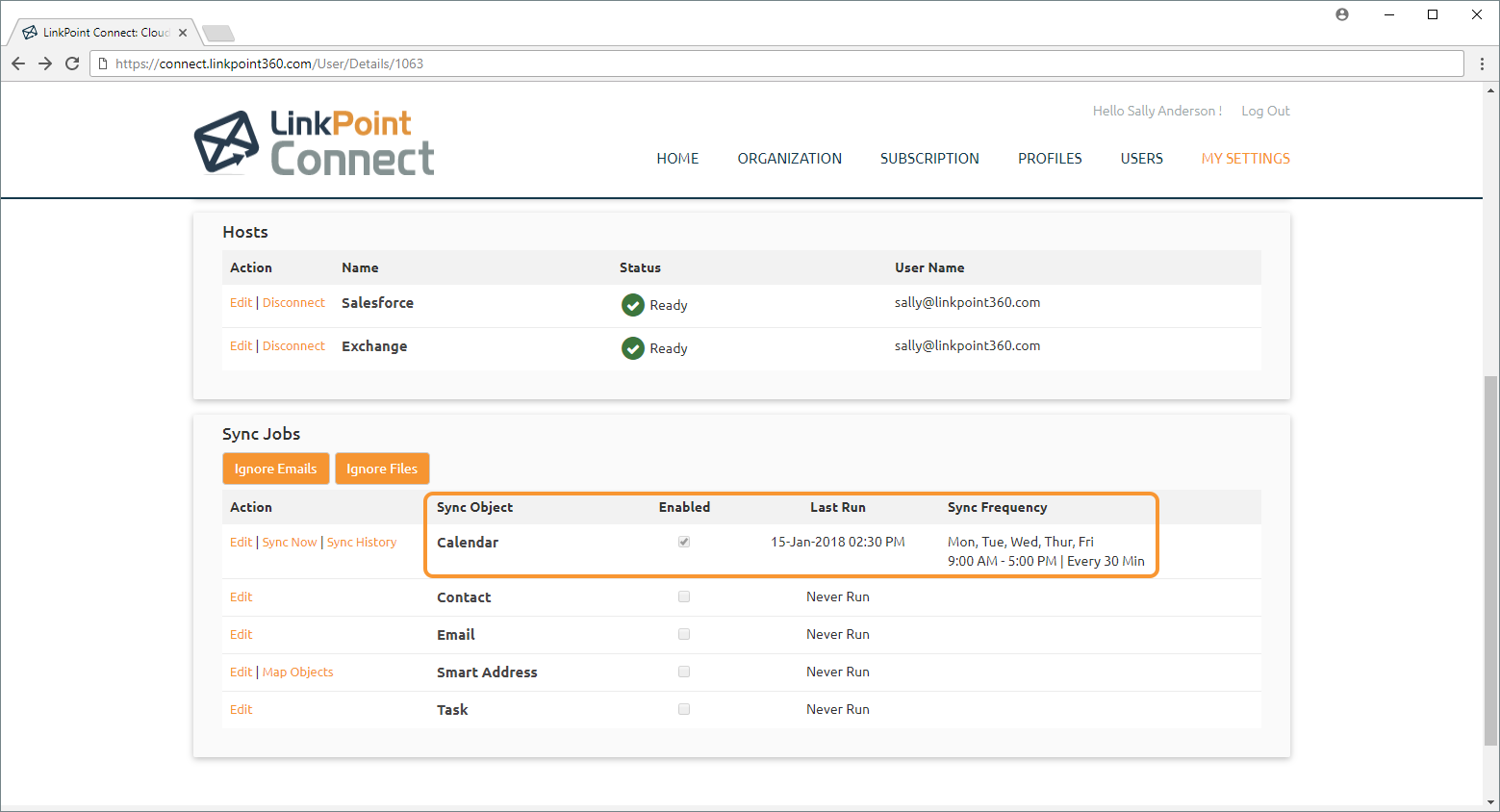This screenshot has height=812, width=1500.
Task: Open the ORGANIZATION menu item
Action: pyautogui.click(x=790, y=159)
